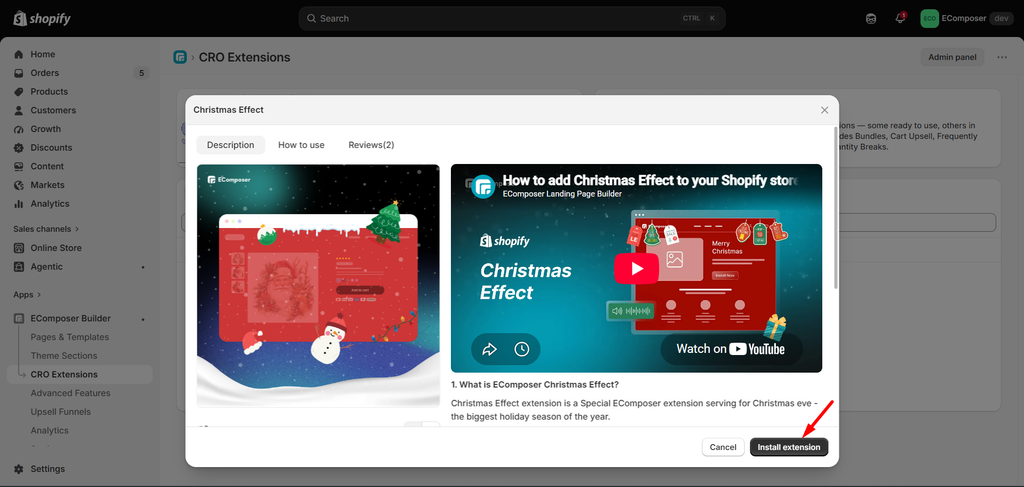The image size is (1024, 487).
Task: Click the EComposer channel avatar on video
Action: (x=483, y=187)
